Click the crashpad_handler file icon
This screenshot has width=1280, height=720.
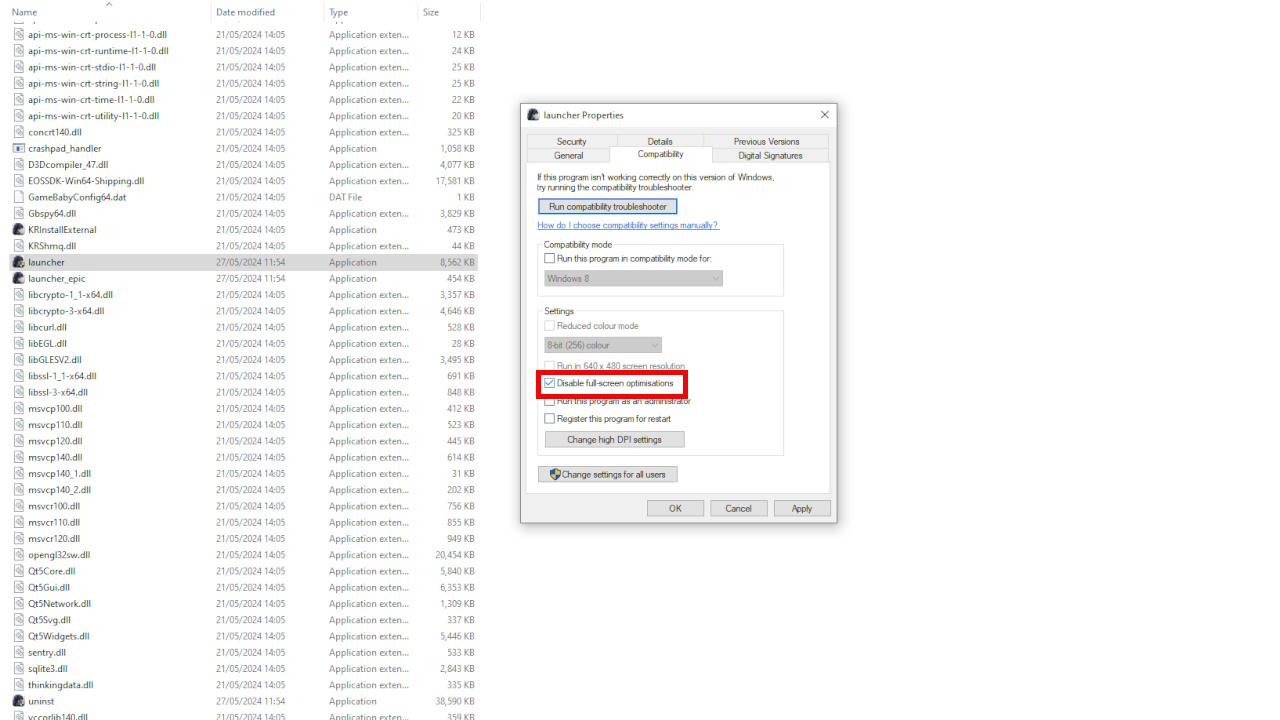18,148
